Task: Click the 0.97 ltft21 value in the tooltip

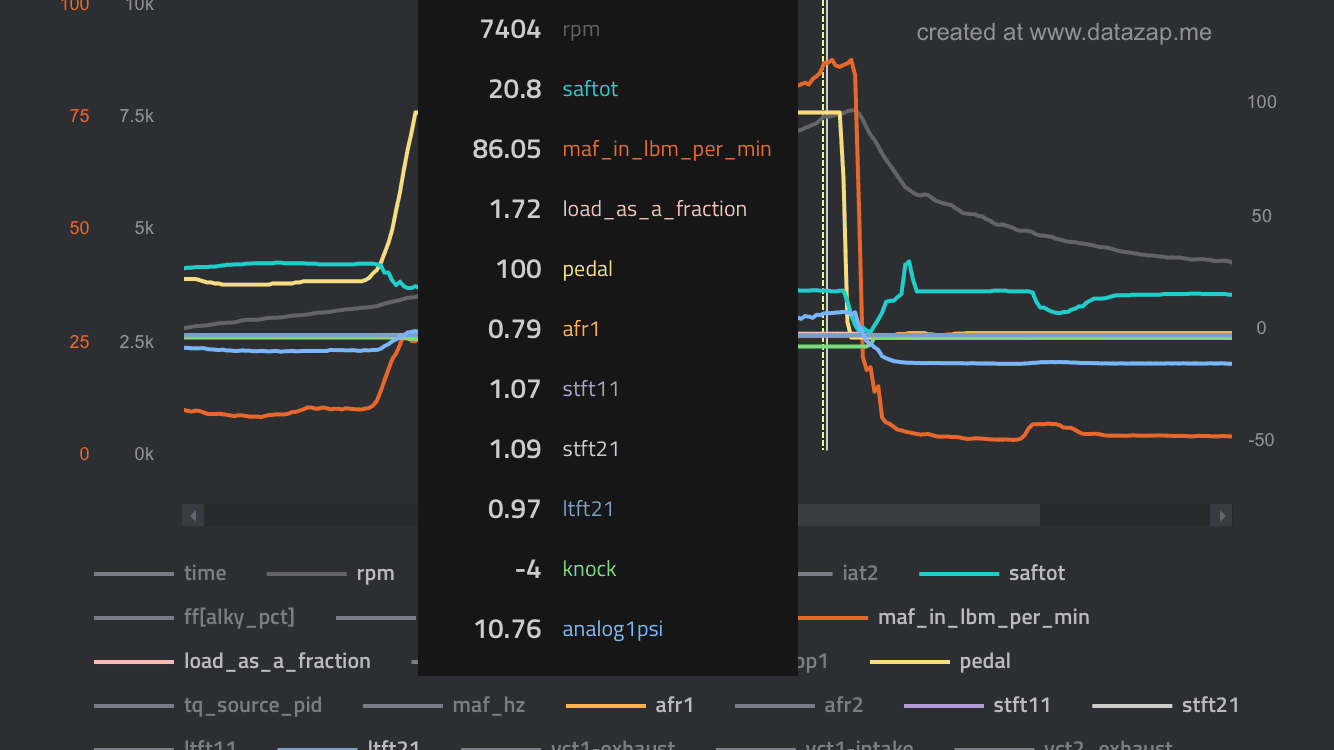Action: [x=515, y=509]
